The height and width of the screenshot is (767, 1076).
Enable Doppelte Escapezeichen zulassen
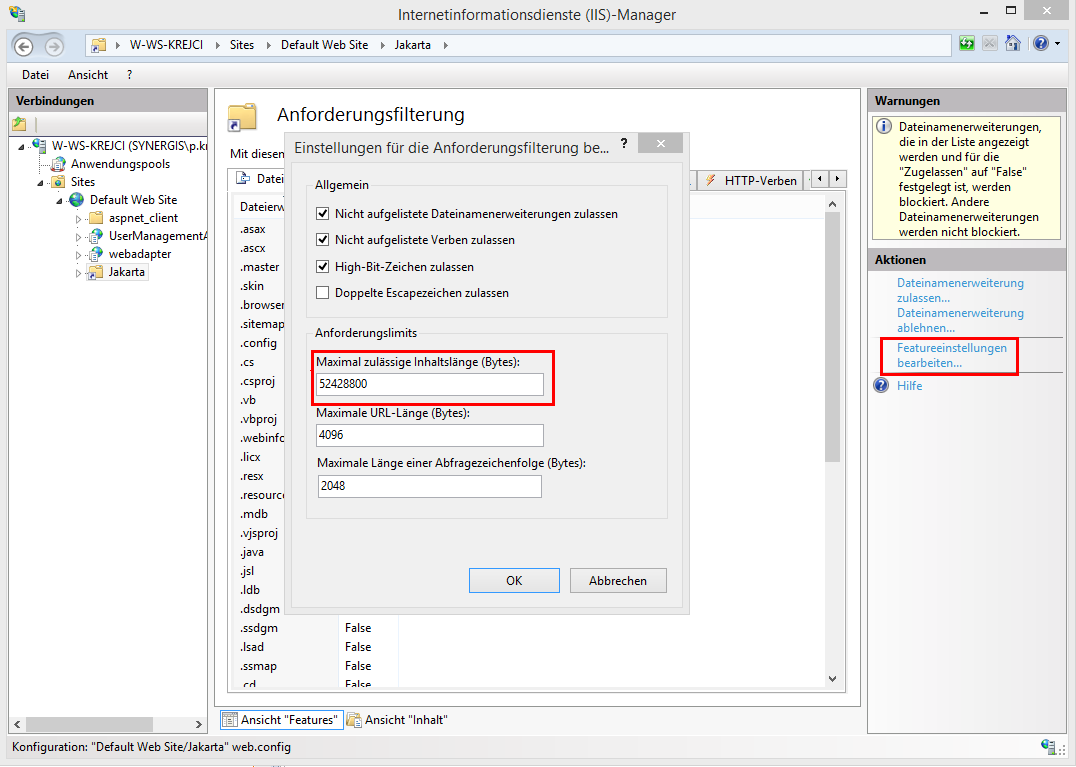(323, 293)
